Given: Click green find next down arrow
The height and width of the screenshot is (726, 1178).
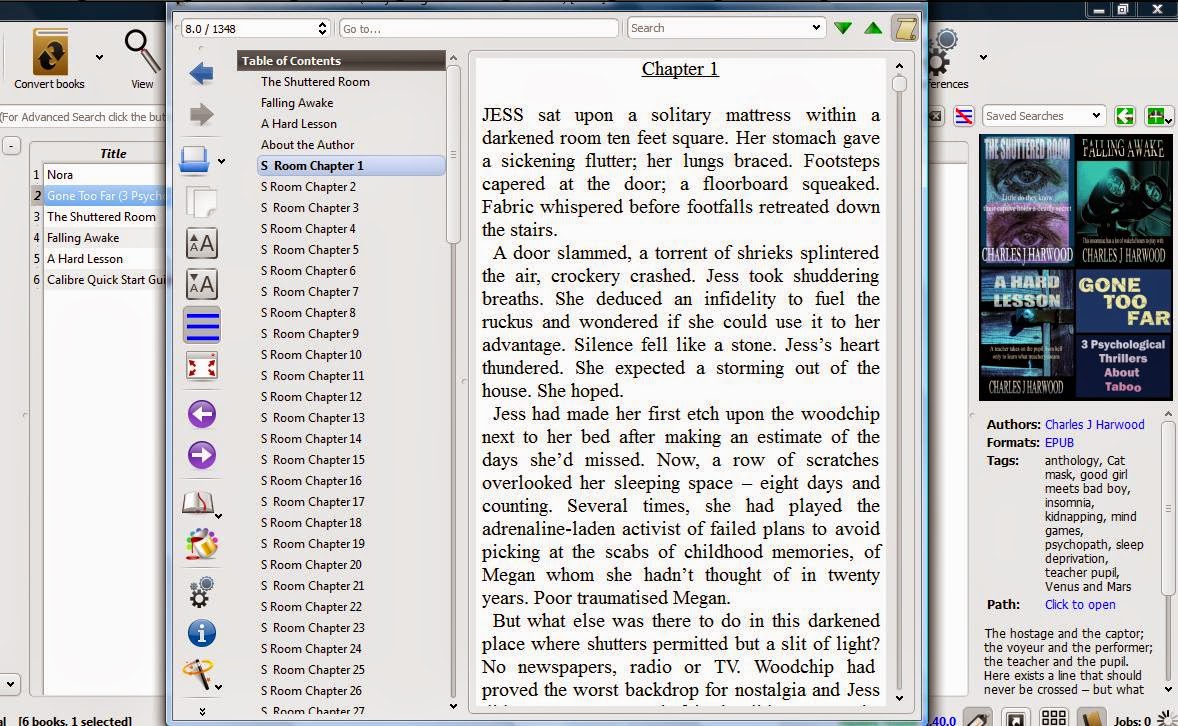Looking at the screenshot, I should point(843,29).
